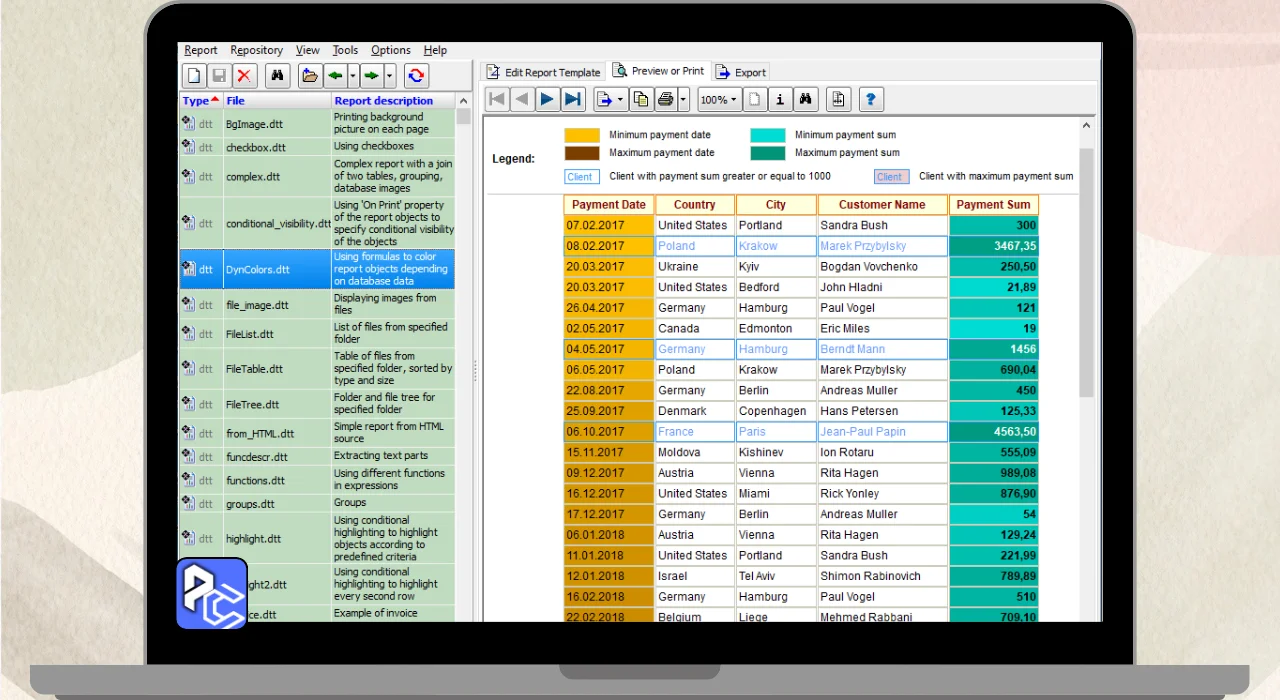Click the printer icon

666,99
